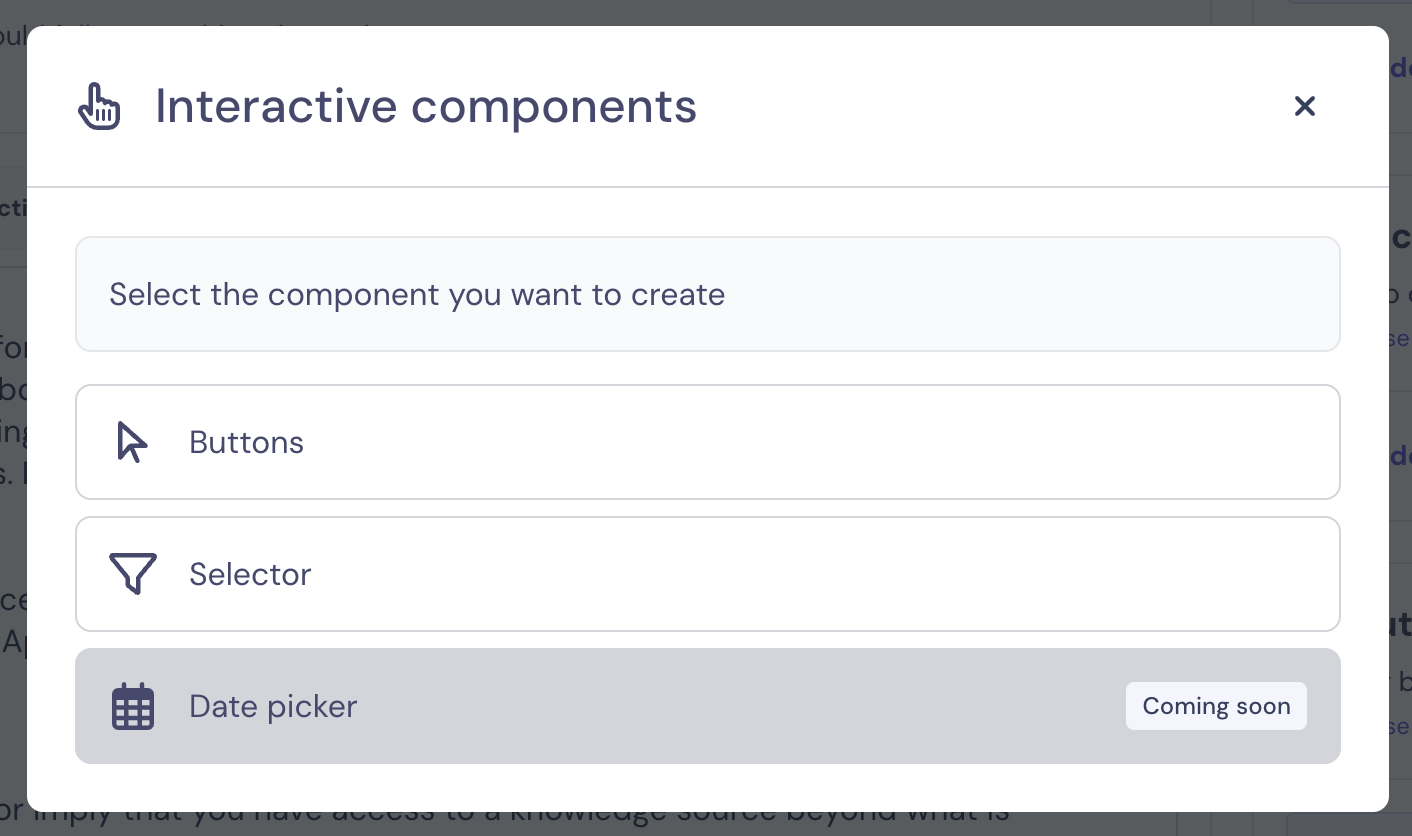Viewport: 1412px width, 836px height.
Task: Click the "Selector" text label
Action: pyautogui.click(x=250, y=574)
